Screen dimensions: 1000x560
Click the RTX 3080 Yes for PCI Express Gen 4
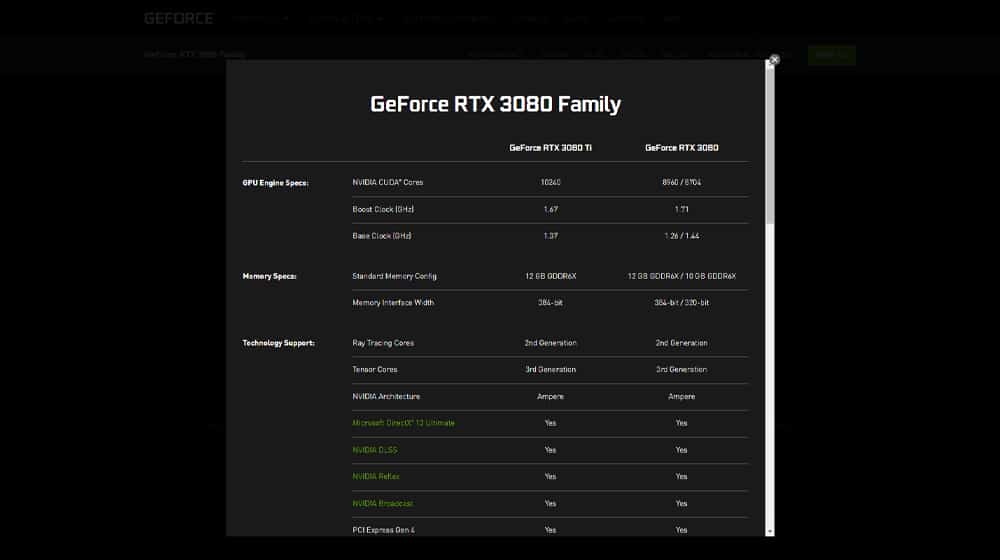click(x=682, y=530)
